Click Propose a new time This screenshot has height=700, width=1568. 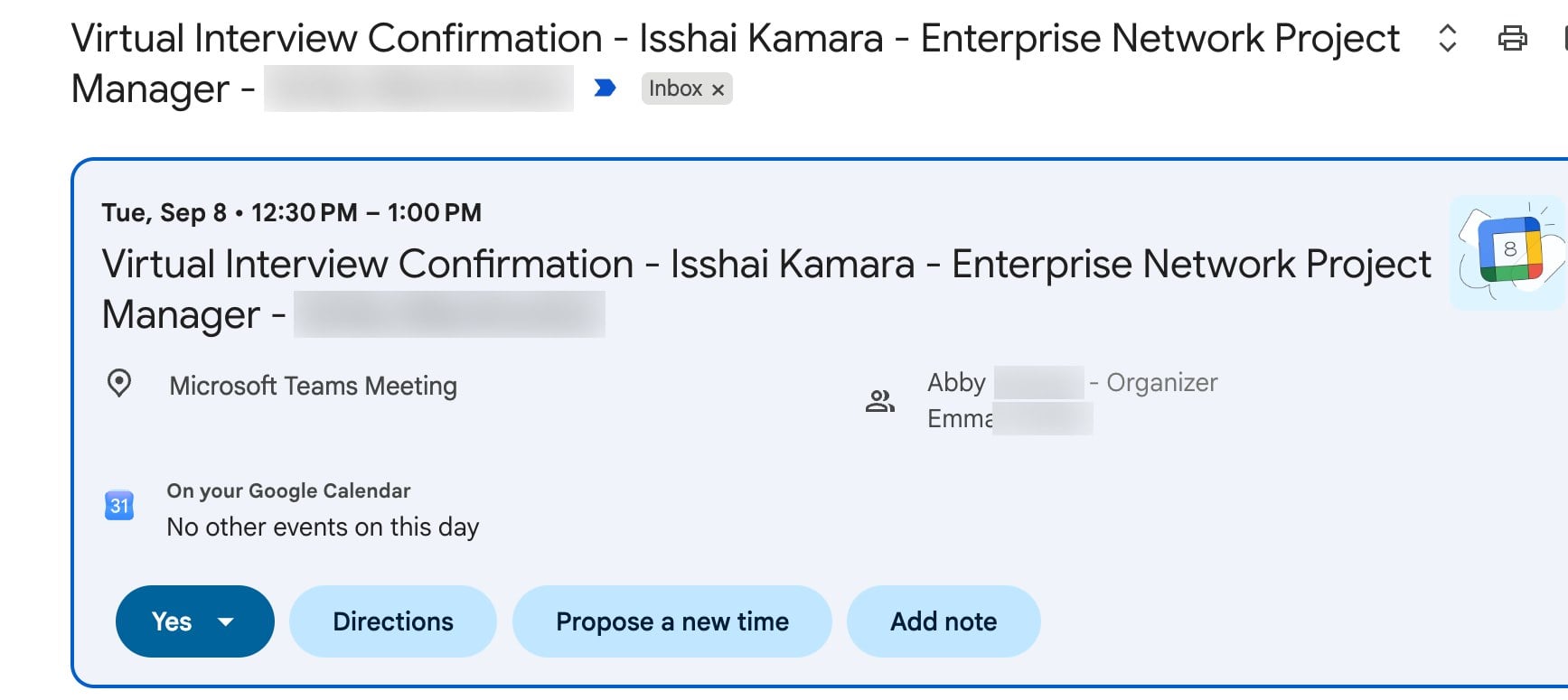click(x=672, y=621)
